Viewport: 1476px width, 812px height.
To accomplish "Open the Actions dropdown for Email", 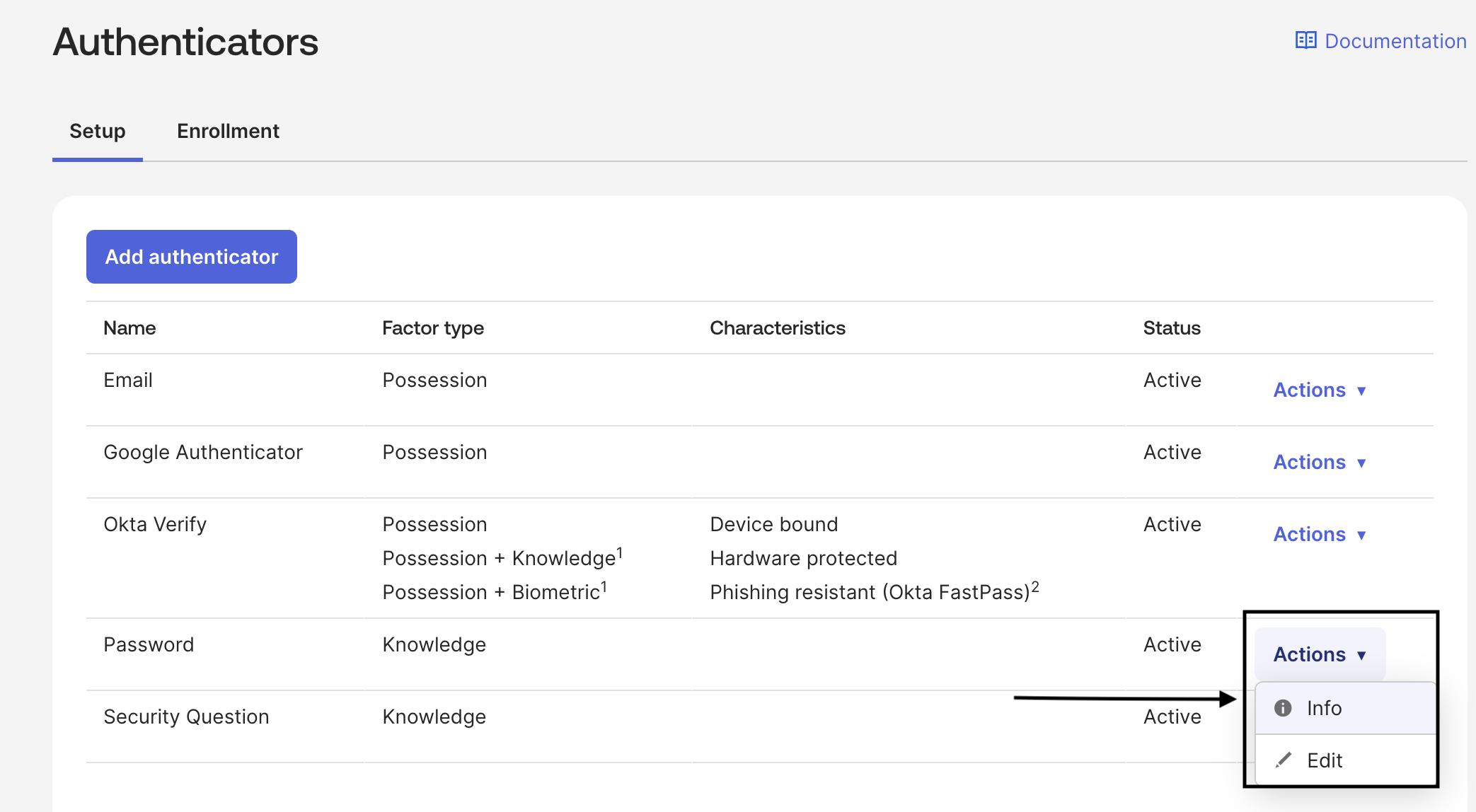I will (x=1319, y=390).
